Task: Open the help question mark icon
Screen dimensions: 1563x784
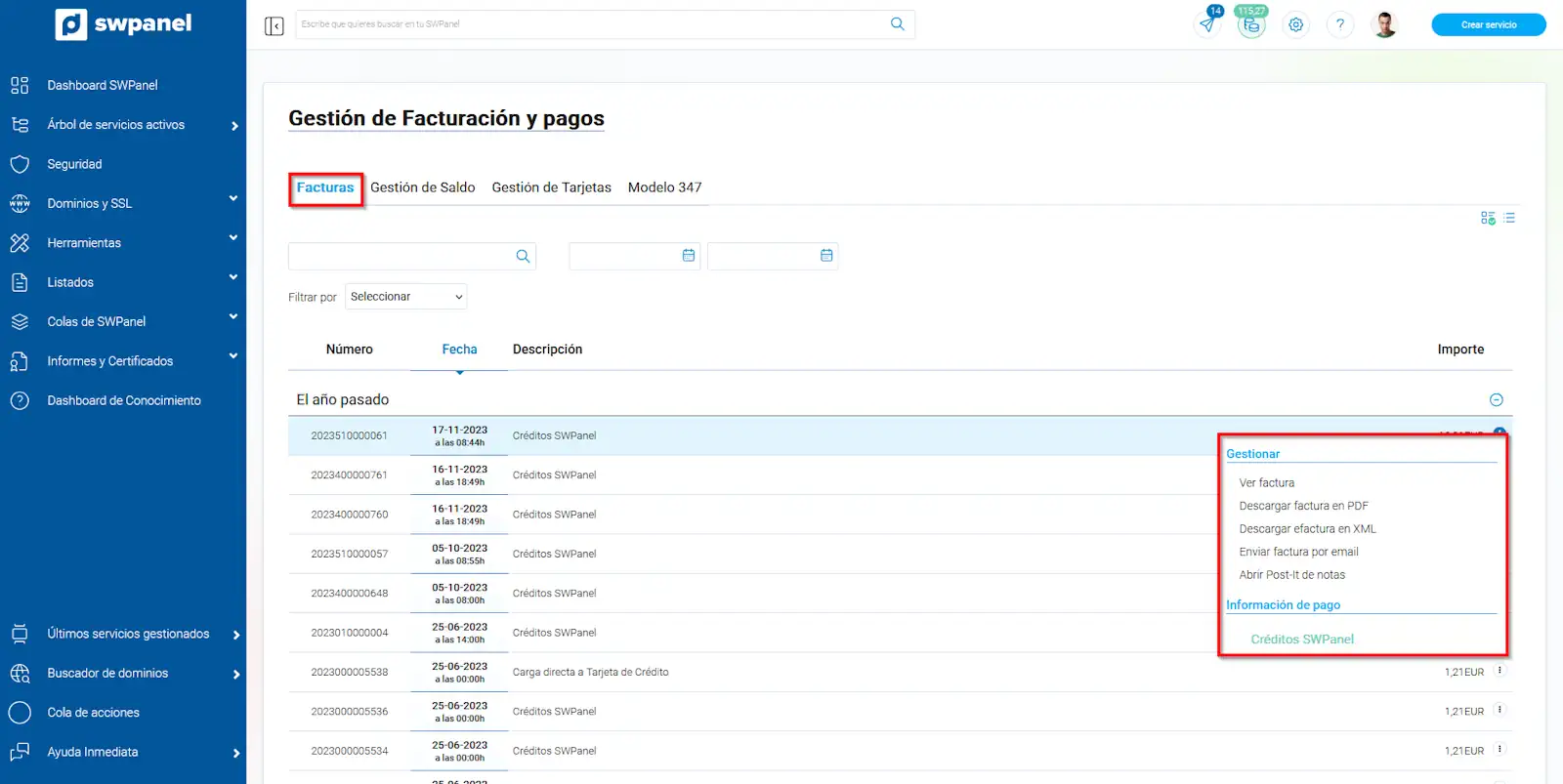Action: 1339,24
